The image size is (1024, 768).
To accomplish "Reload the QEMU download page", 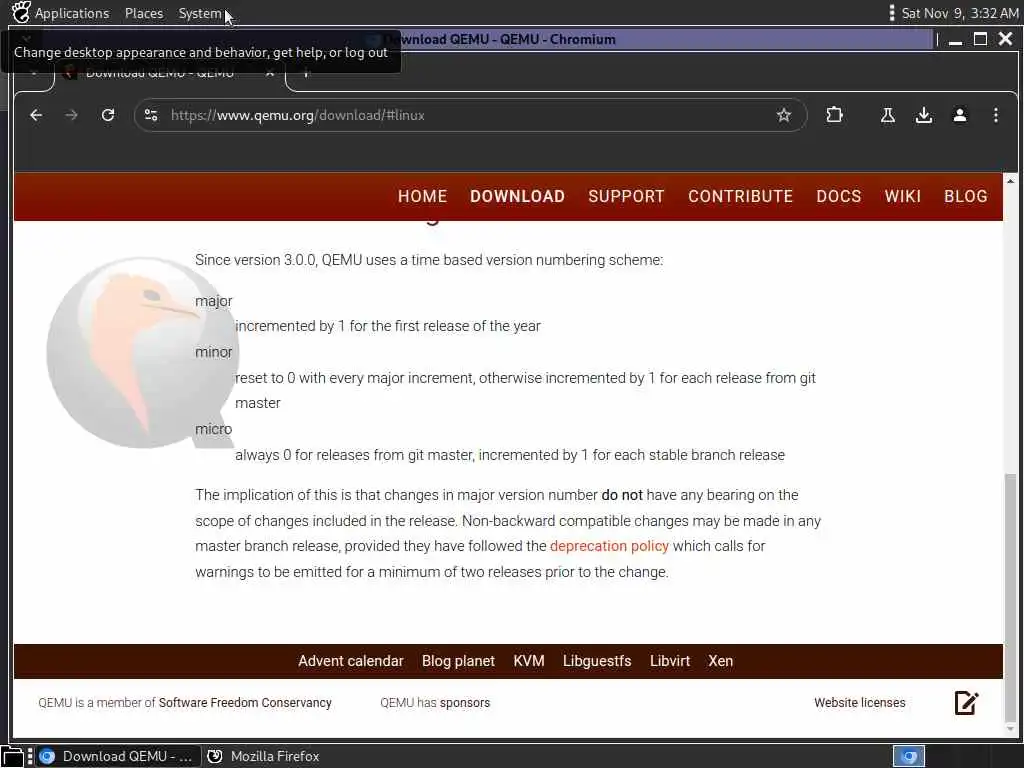I will pos(108,116).
